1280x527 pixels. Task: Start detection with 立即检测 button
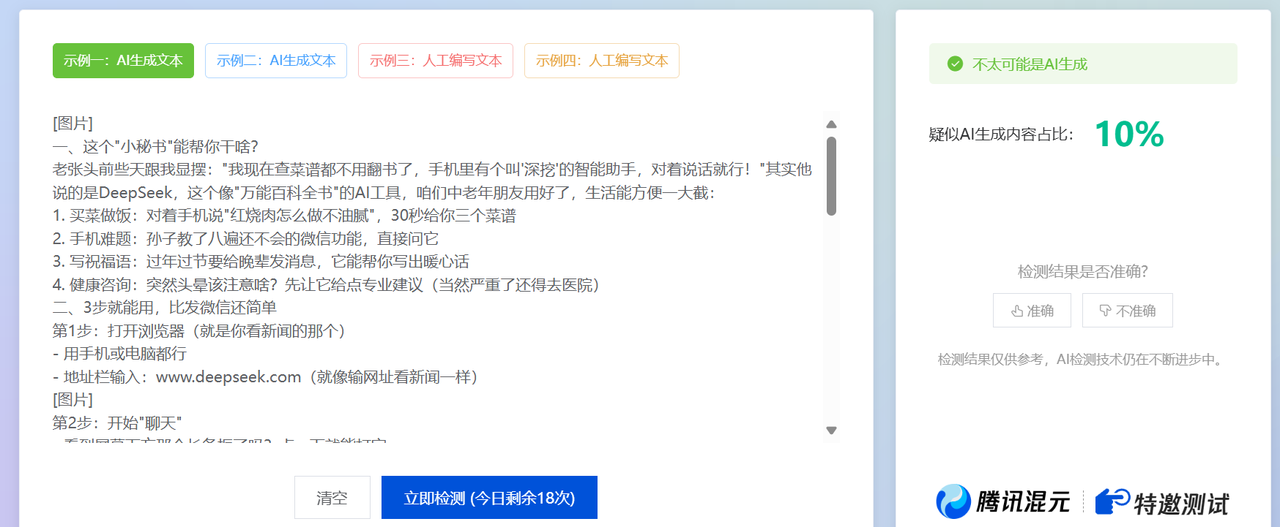coord(489,498)
